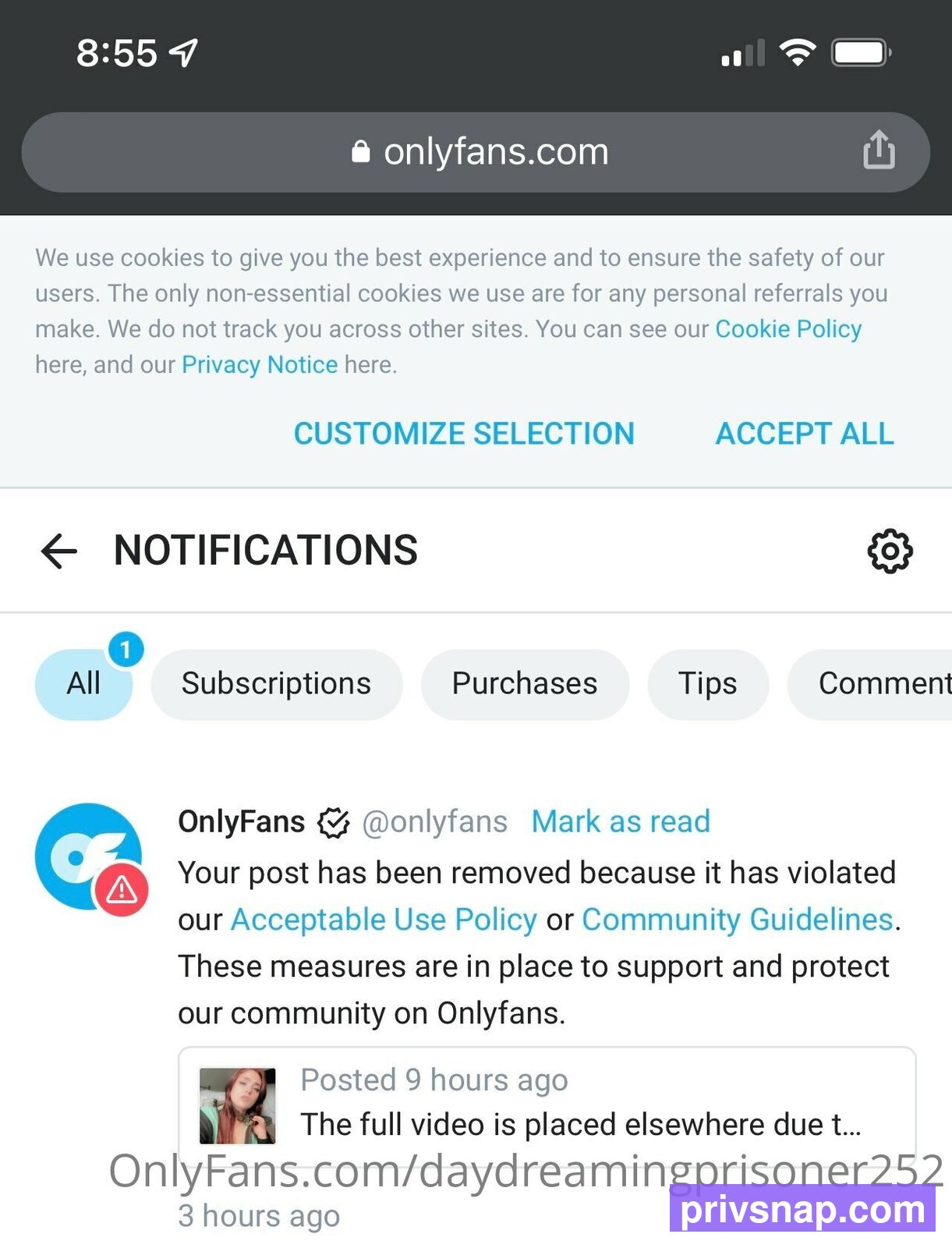Tap the verified checkmark badge next to OnlyFans
The image size is (952, 1248).
(333, 822)
